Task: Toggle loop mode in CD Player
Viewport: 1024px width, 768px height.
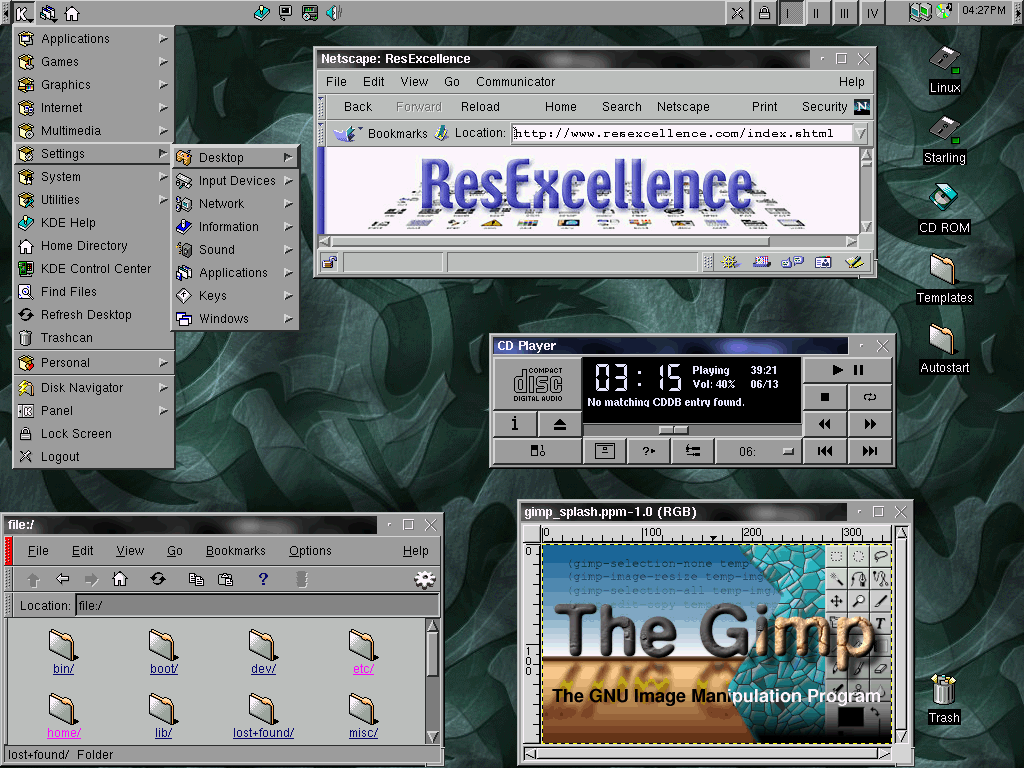Action: [869, 397]
